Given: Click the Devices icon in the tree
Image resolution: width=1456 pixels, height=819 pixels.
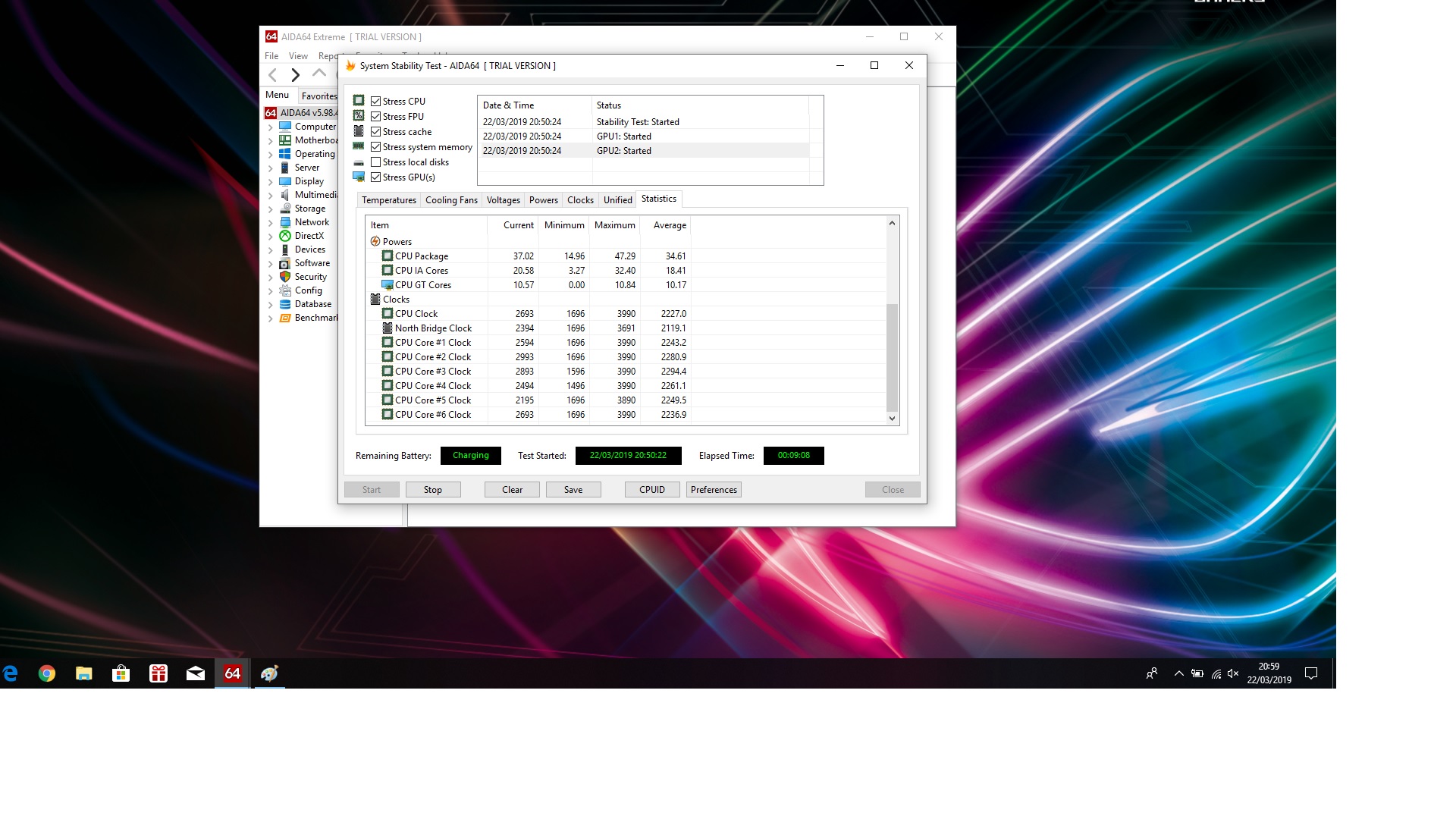Looking at the screenshot, I should pos(285,249).
